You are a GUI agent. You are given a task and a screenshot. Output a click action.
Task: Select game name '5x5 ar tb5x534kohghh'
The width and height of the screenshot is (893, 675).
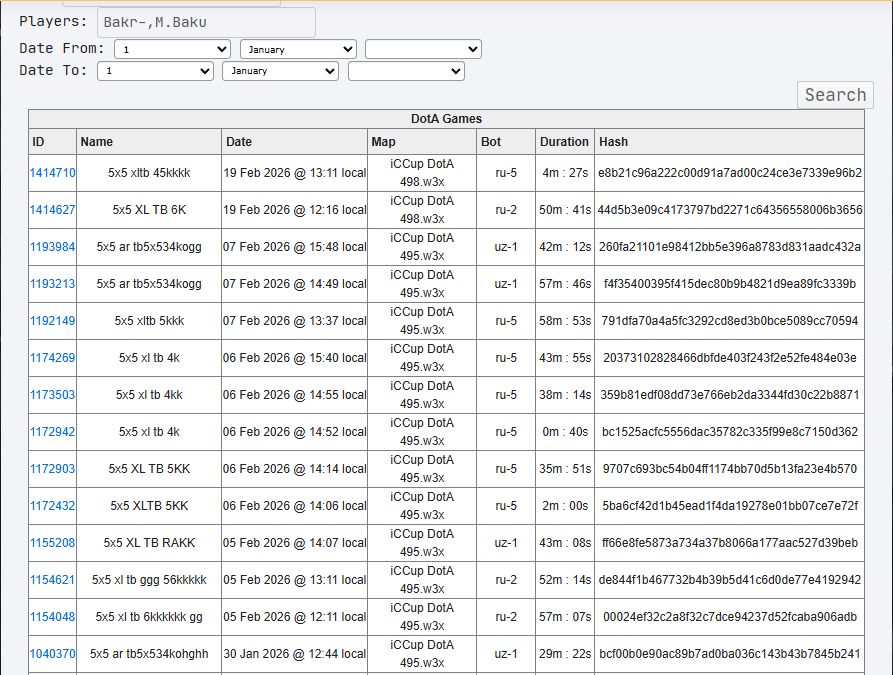[x=149, y=654]
